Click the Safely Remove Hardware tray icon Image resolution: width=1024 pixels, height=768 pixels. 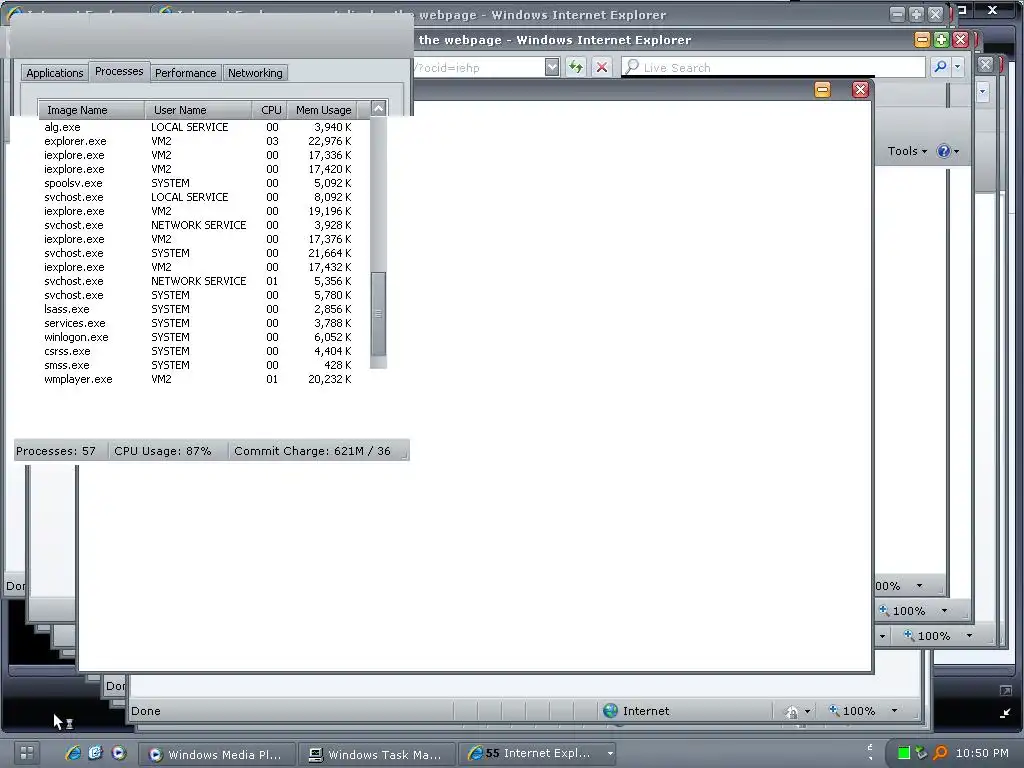921,753
